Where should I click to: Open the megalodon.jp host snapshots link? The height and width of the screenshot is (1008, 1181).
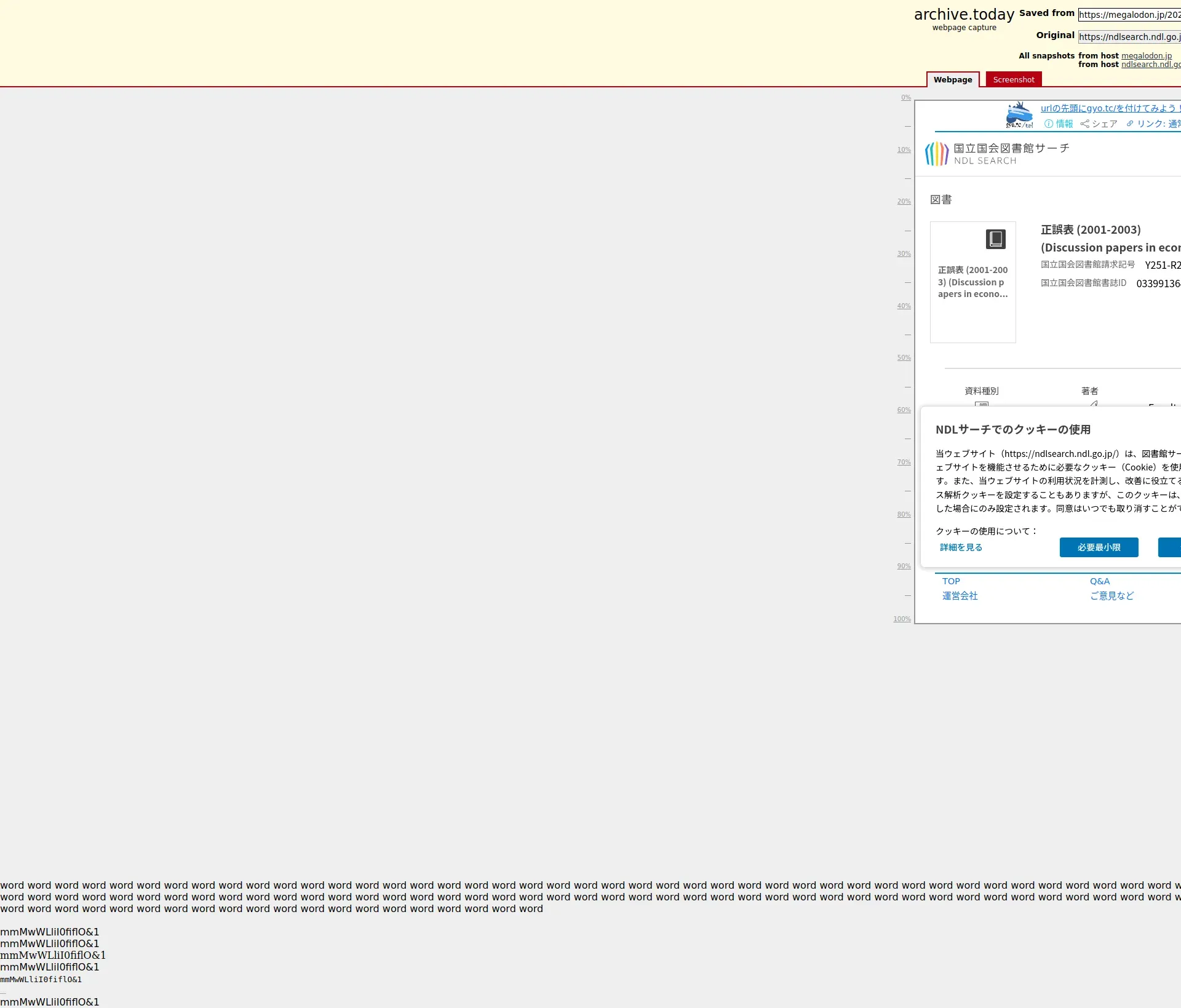1146,56
